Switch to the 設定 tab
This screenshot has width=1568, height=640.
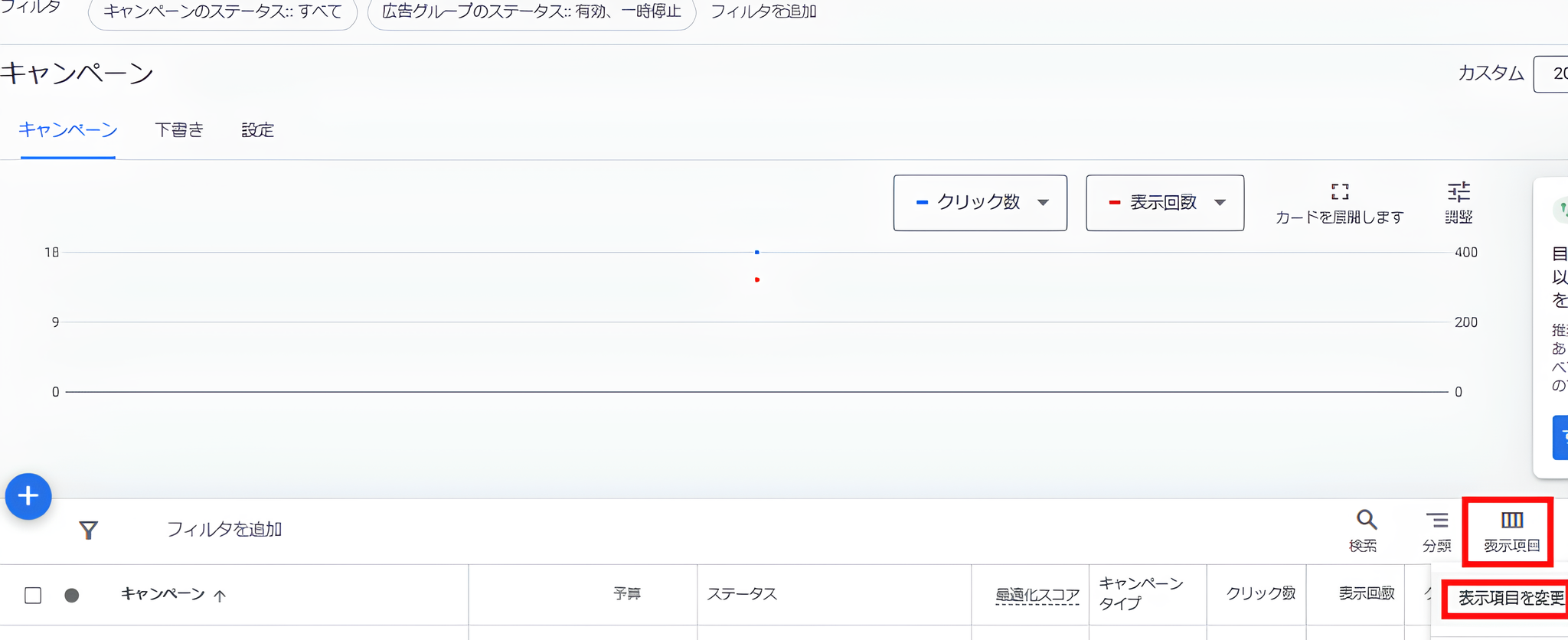coord(257,130)
